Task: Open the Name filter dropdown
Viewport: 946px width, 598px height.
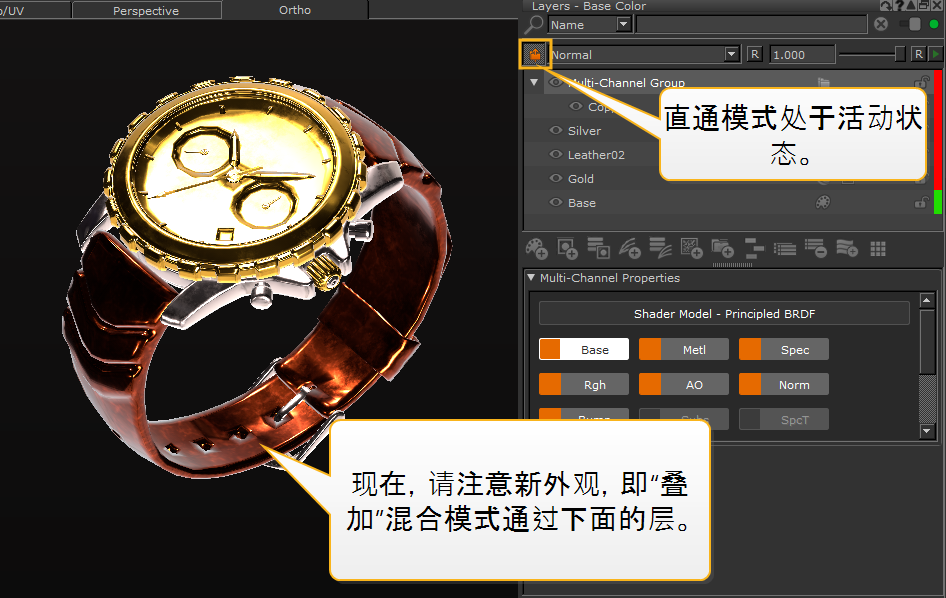Action: point(623,25)
